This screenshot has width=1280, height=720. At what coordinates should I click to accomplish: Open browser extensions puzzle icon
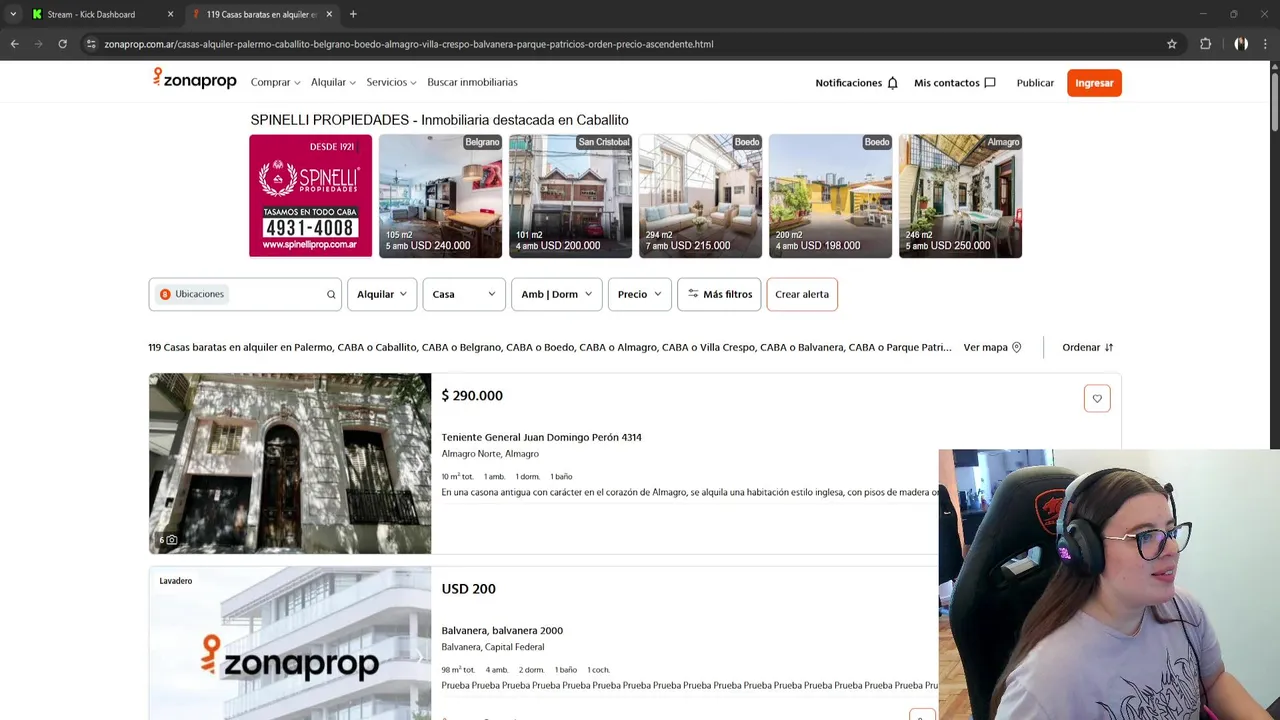coord(1205,44)
